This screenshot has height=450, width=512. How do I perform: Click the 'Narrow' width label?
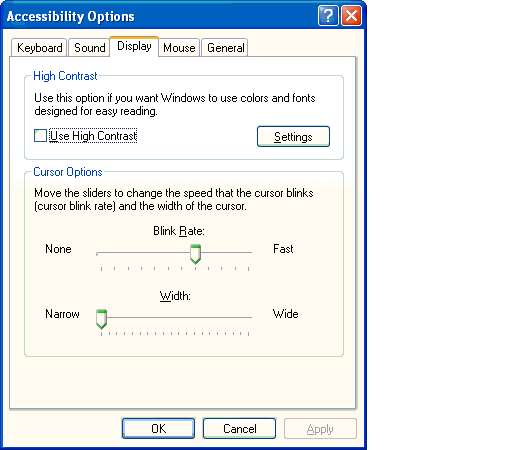(x=62, y=314)
